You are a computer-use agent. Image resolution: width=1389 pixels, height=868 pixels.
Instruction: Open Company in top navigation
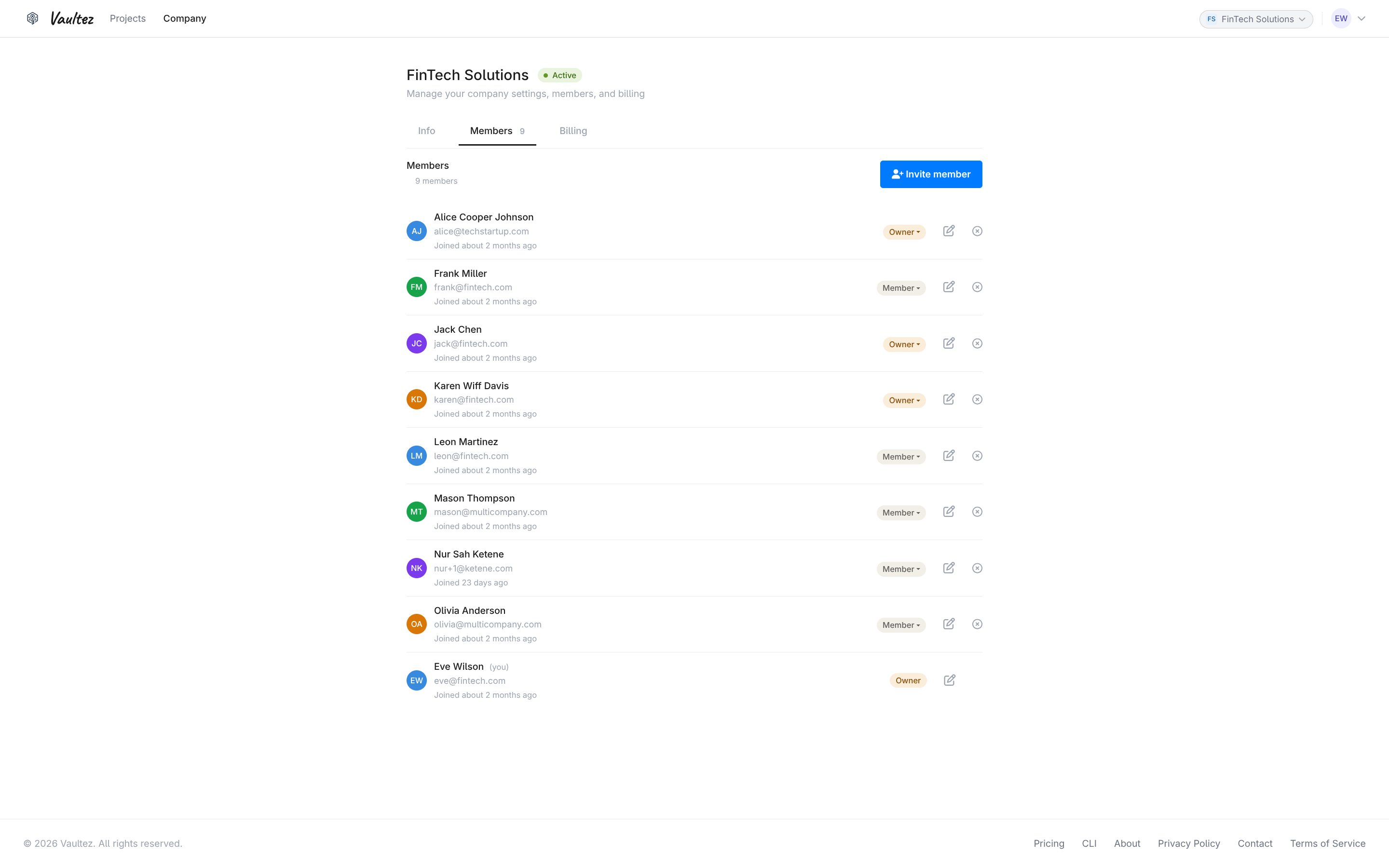coord(184,18)
